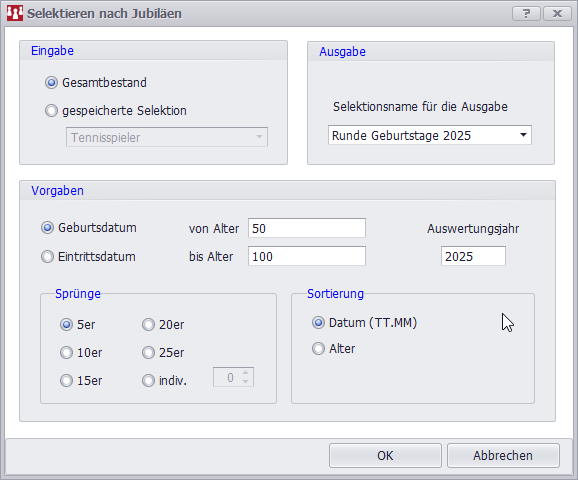Click the bis Alter input field
Screen dimensions: 578x480
click(307, 256)
